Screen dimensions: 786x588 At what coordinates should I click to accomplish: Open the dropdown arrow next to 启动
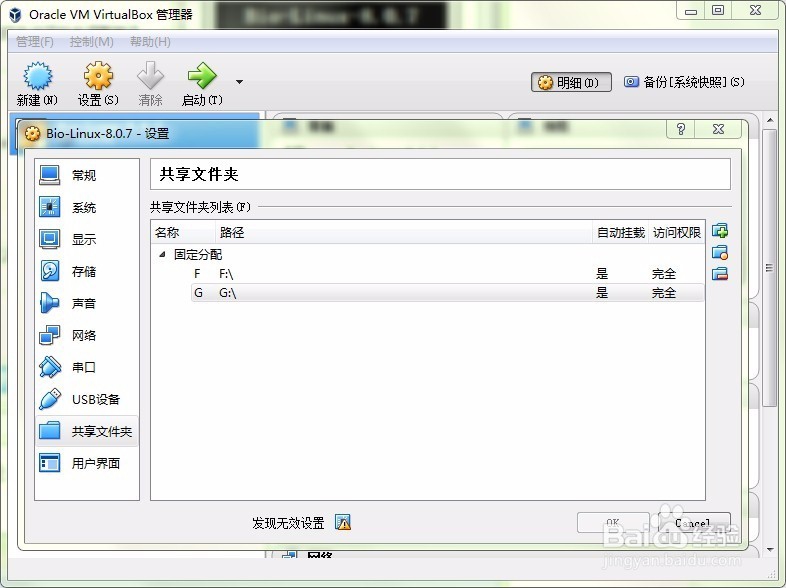(x=240, y=82)
